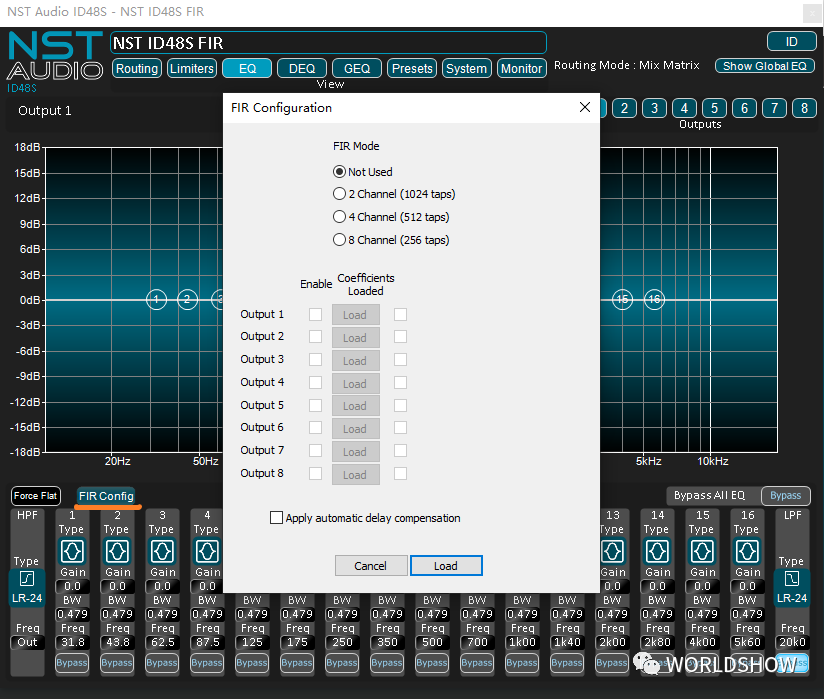Click the 250 frequency field
The width and height of the screenshot is (824, 699).
(342, 642)
